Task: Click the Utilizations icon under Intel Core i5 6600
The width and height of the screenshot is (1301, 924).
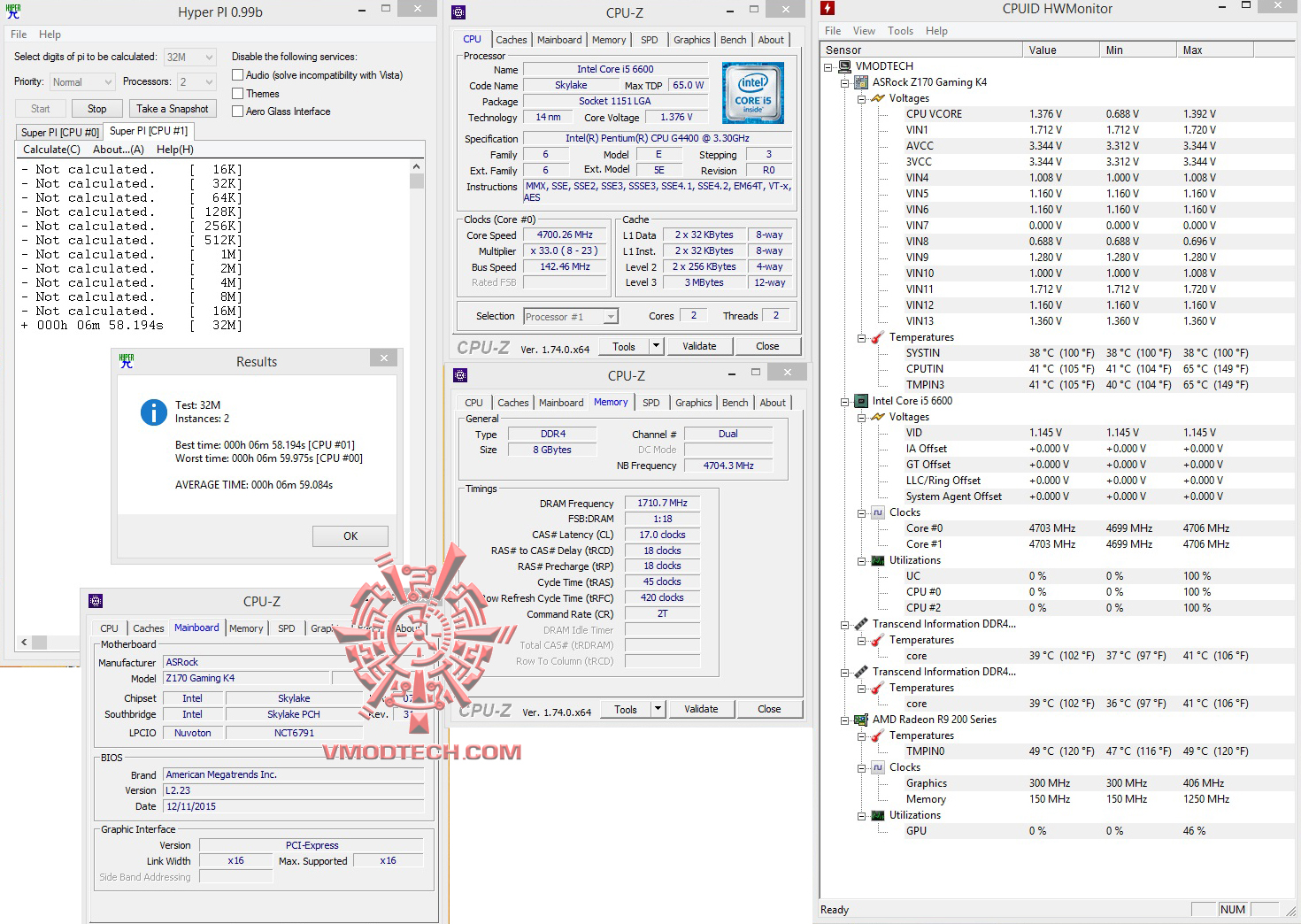Action: 878,560
